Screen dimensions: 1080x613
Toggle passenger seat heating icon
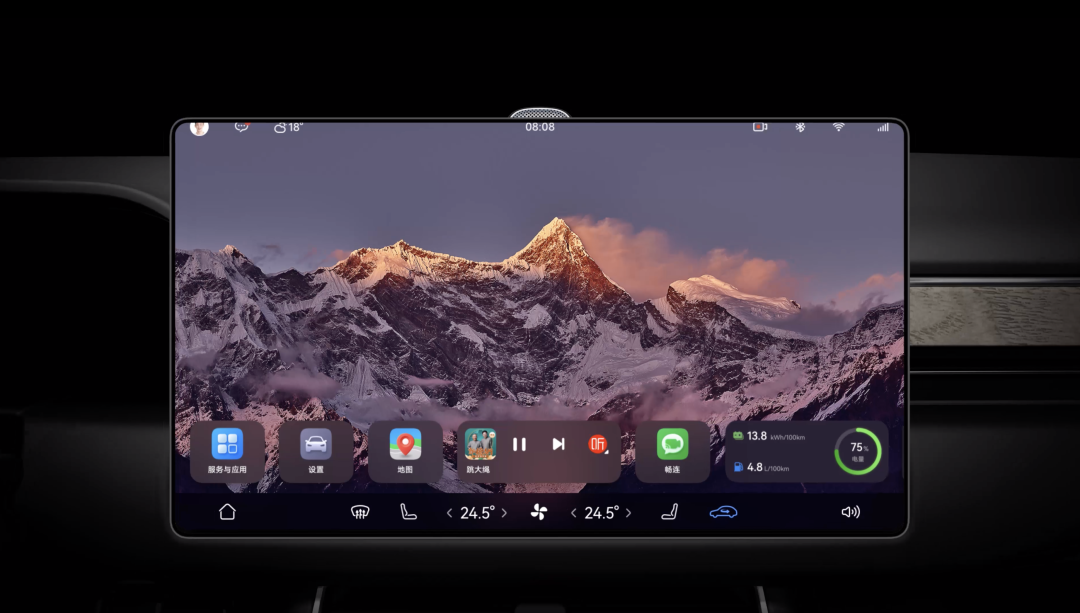click(x=669, y=512)
